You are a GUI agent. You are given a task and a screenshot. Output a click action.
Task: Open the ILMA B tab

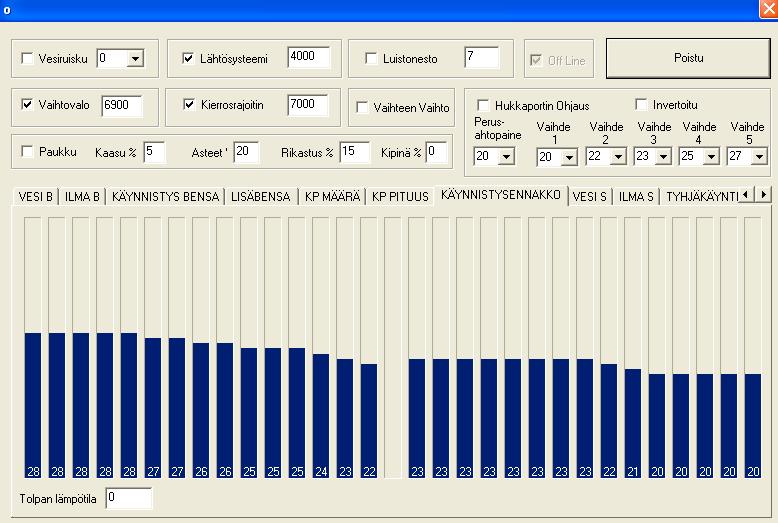pyautogui.click(x=82, y=196)
